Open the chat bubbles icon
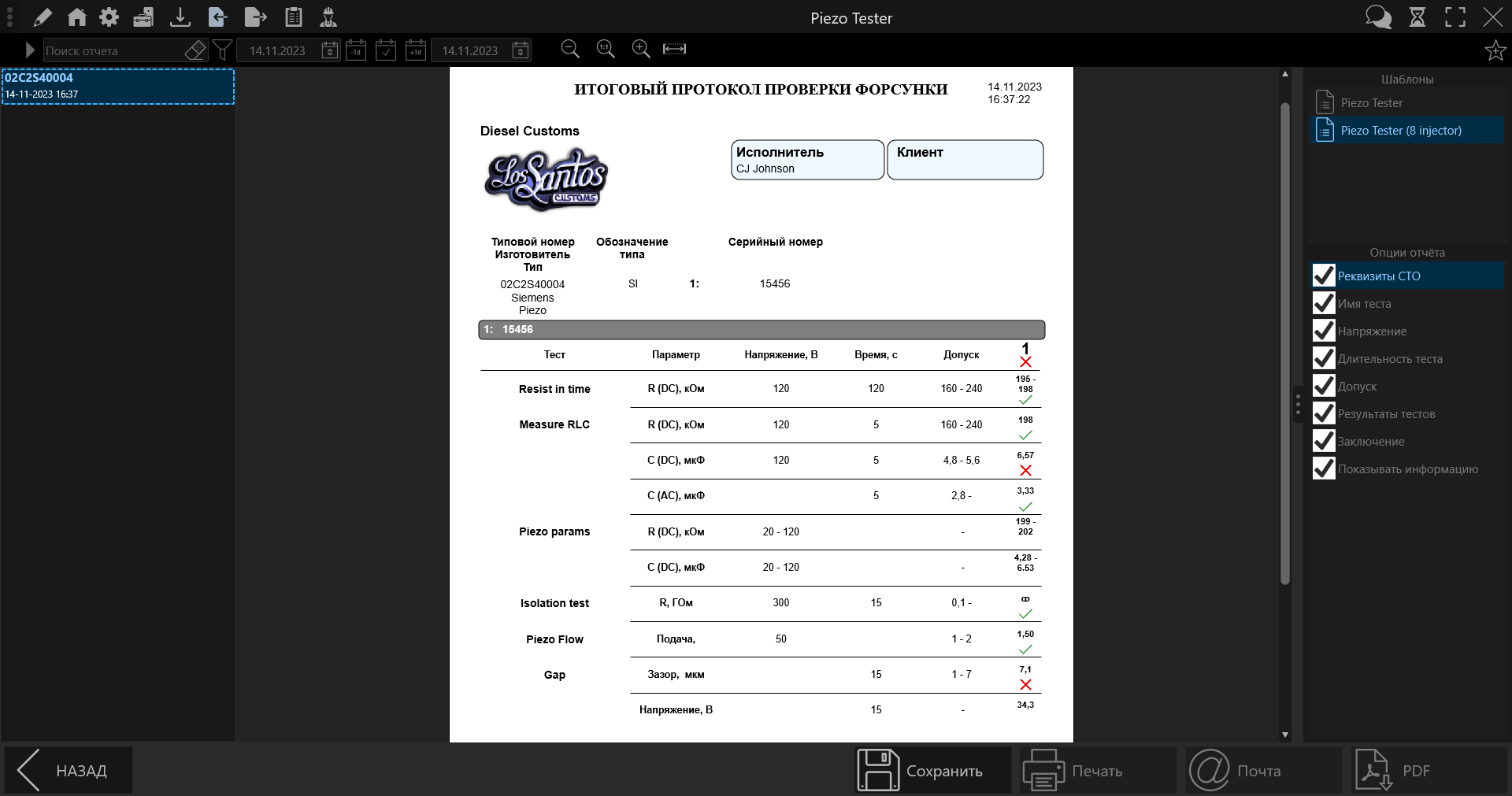Screen dimensions: 1512x796 pyautogui.click(x=1378, y=17)
